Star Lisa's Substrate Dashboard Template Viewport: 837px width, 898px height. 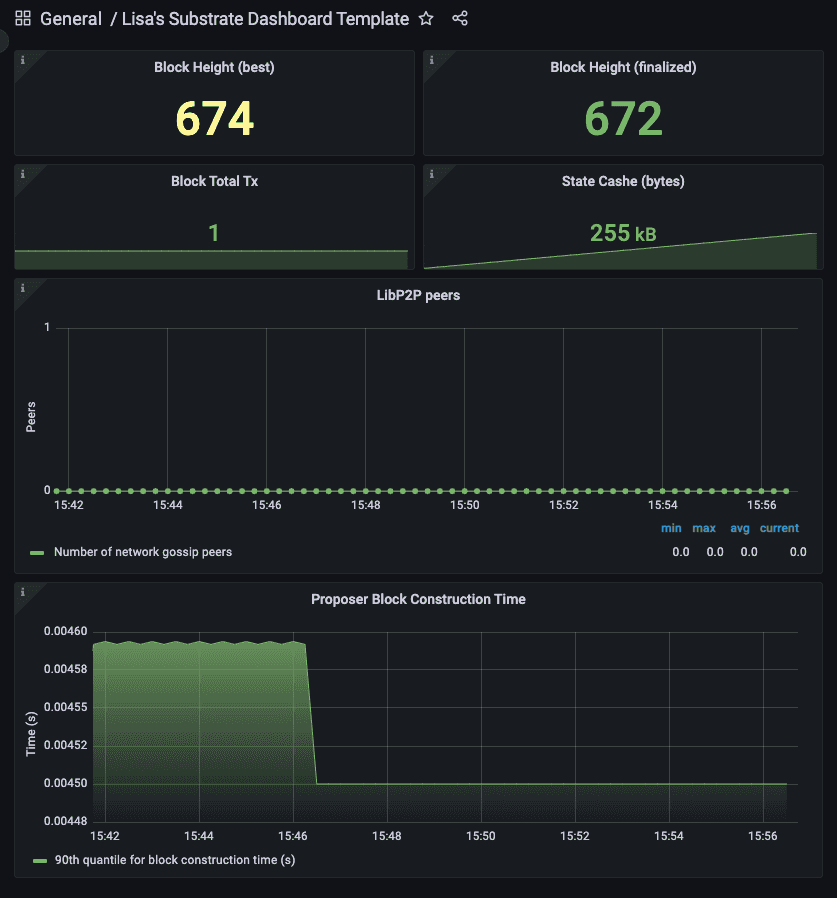425,18
